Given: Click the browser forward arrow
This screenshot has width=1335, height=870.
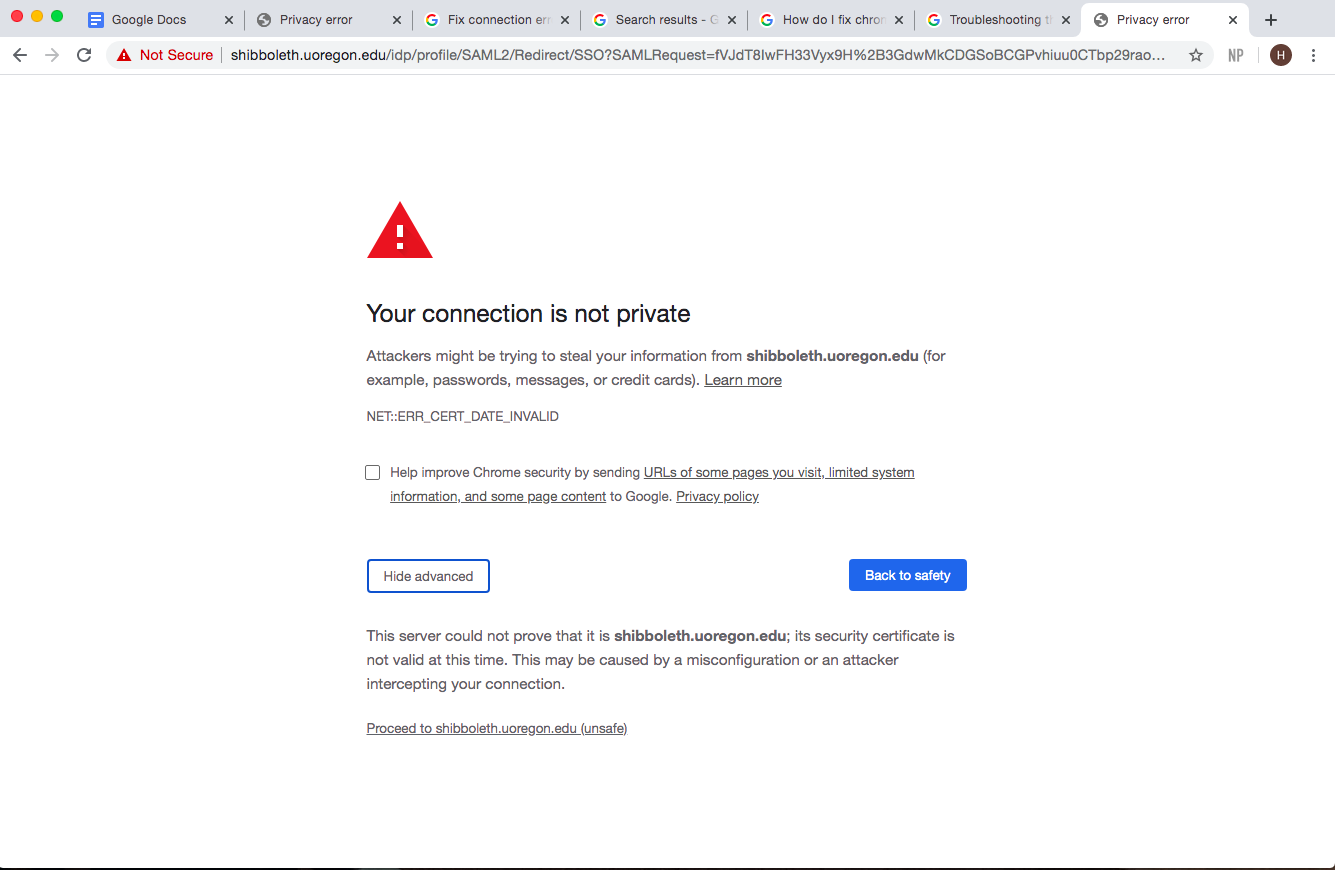Looking at the screenshot, I should [52, 55].
